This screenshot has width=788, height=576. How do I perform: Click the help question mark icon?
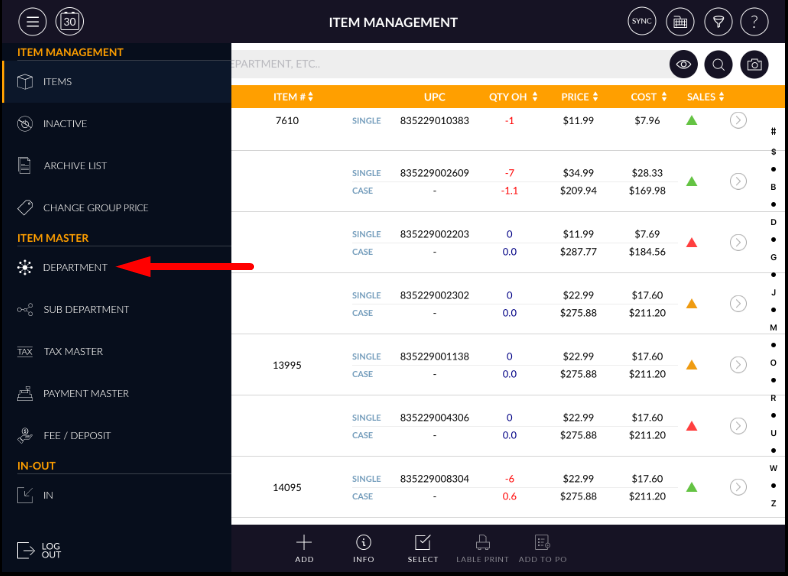coord(755,21)
